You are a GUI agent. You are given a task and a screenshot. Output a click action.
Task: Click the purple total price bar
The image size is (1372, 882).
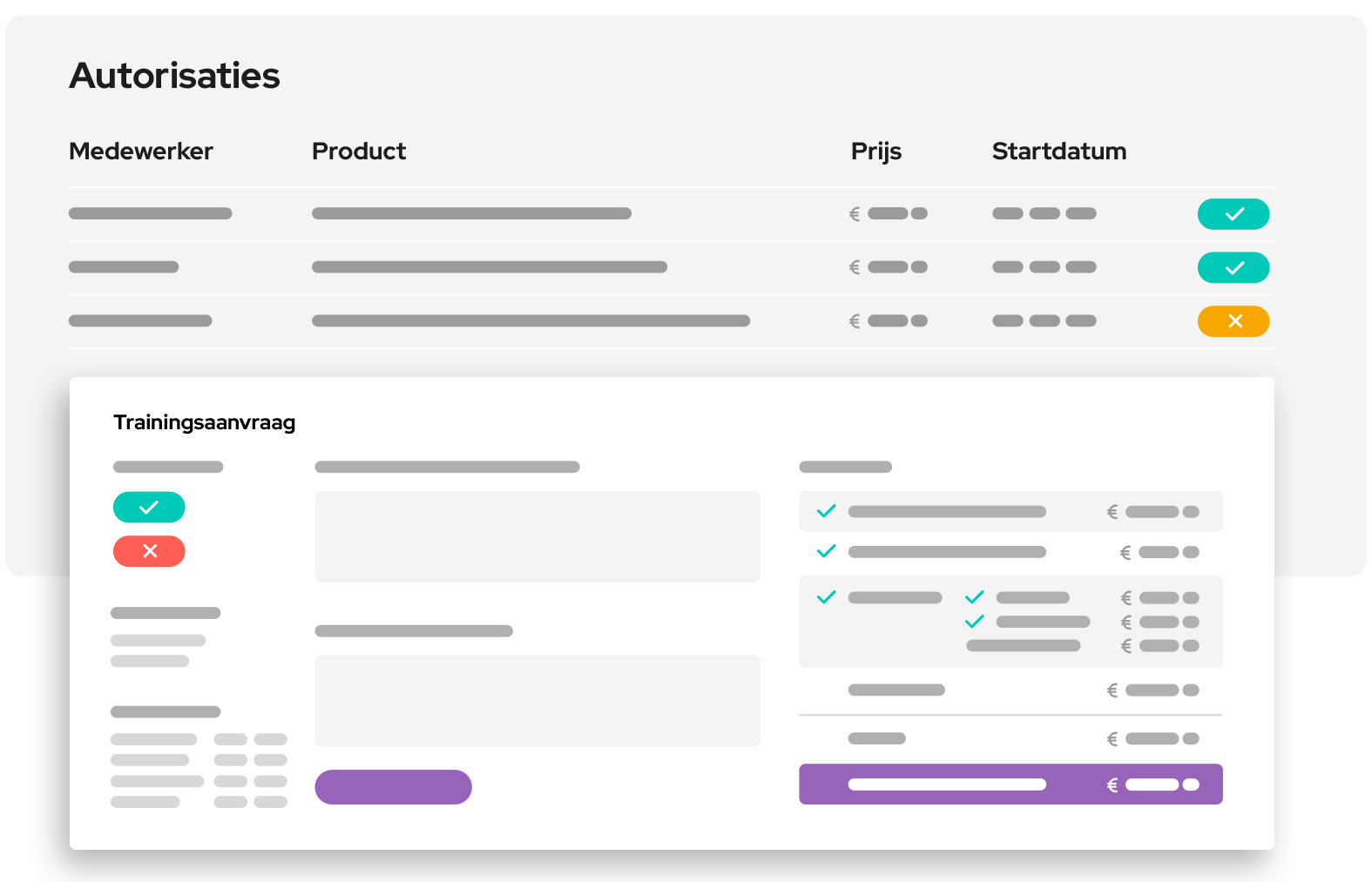click(x=1010, y=784)
